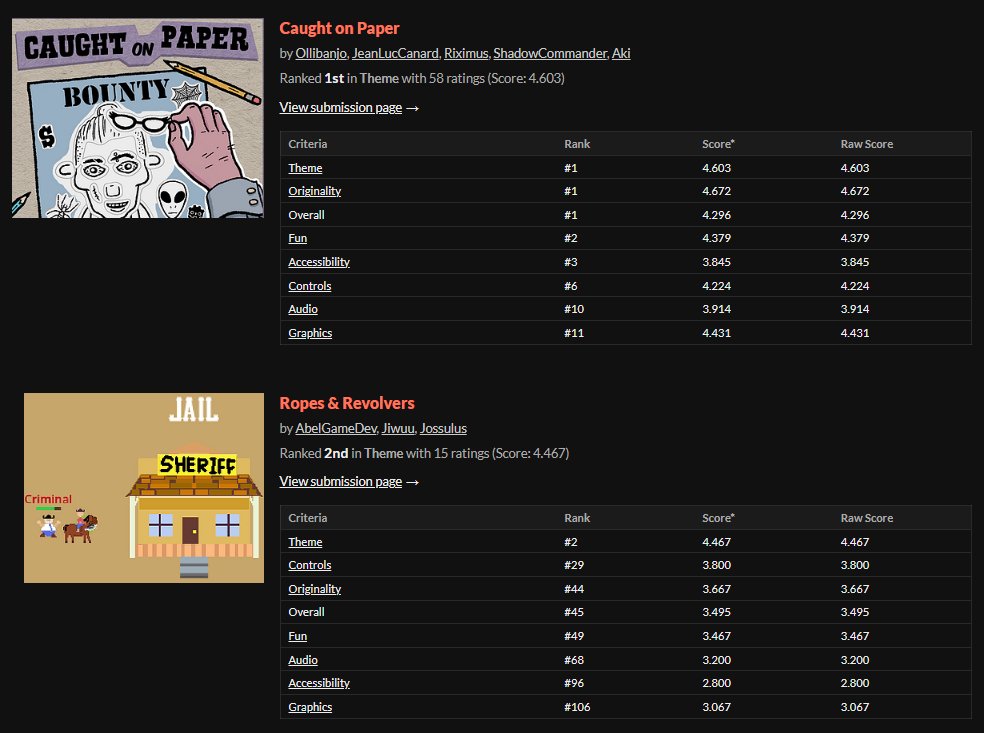Click the 'Ranked 1st in Theme' text
This screenshot has height=733, width=984.
point(339,78)
